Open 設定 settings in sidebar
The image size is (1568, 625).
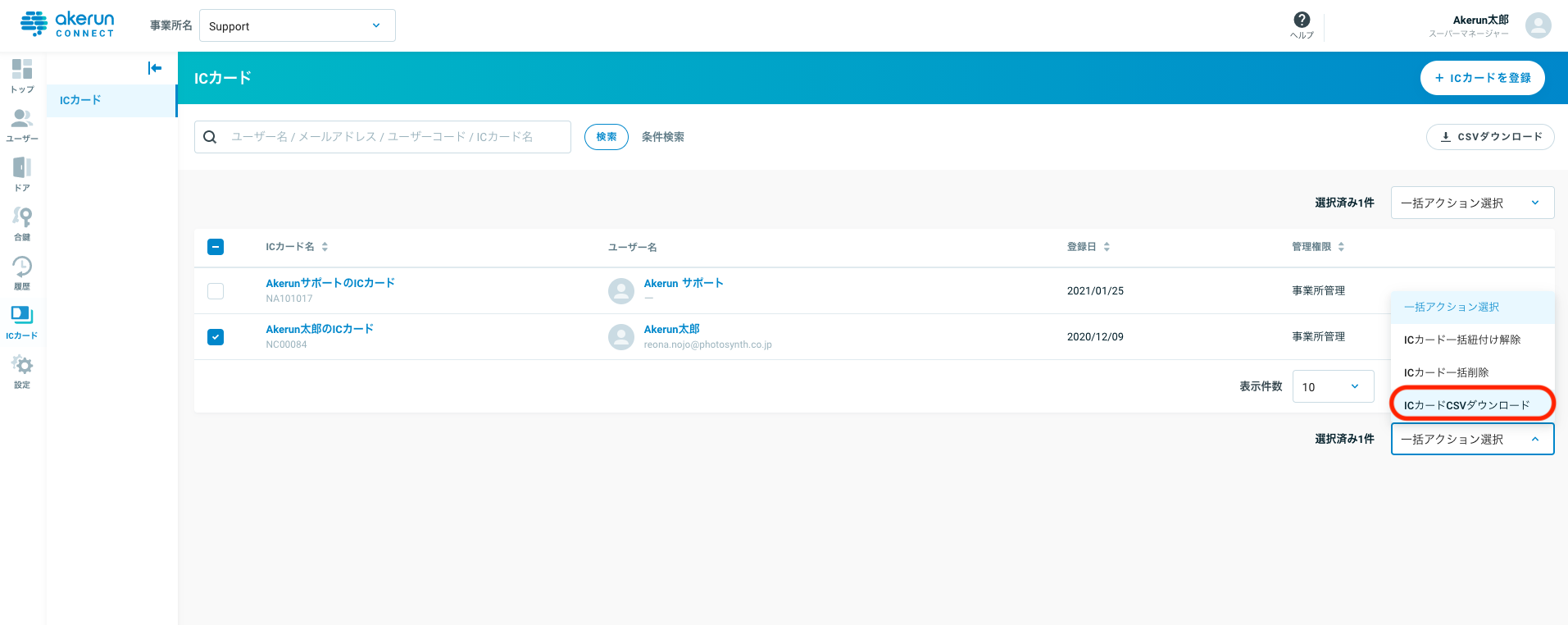pyautogui.click(x=22, y=372)
